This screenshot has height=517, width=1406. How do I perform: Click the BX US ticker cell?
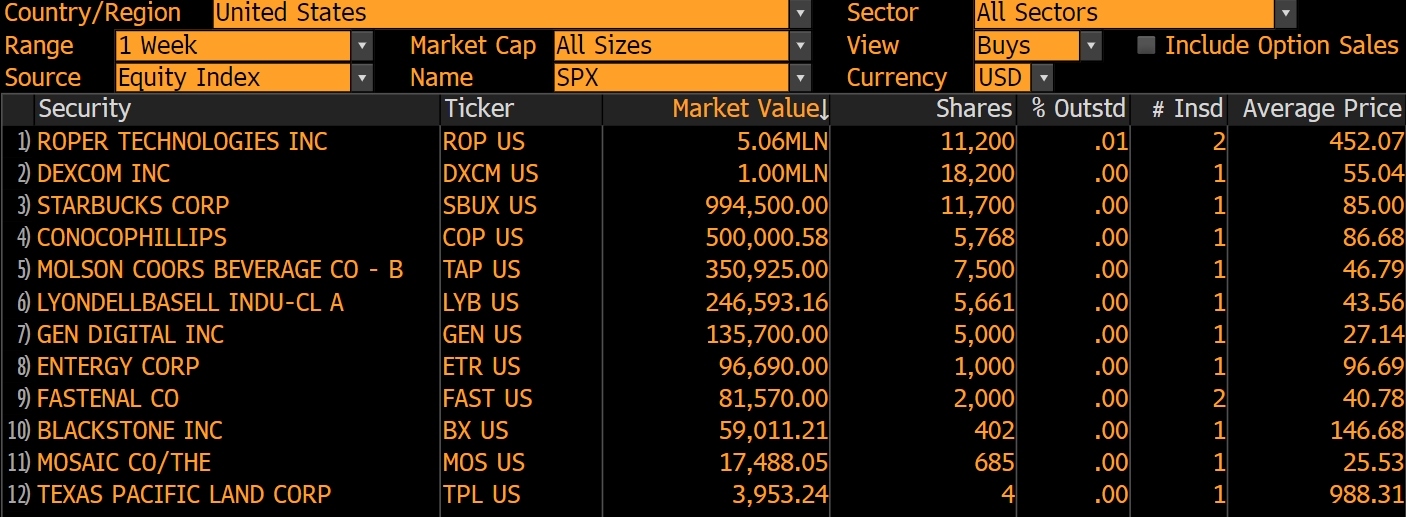pos(476,431)
